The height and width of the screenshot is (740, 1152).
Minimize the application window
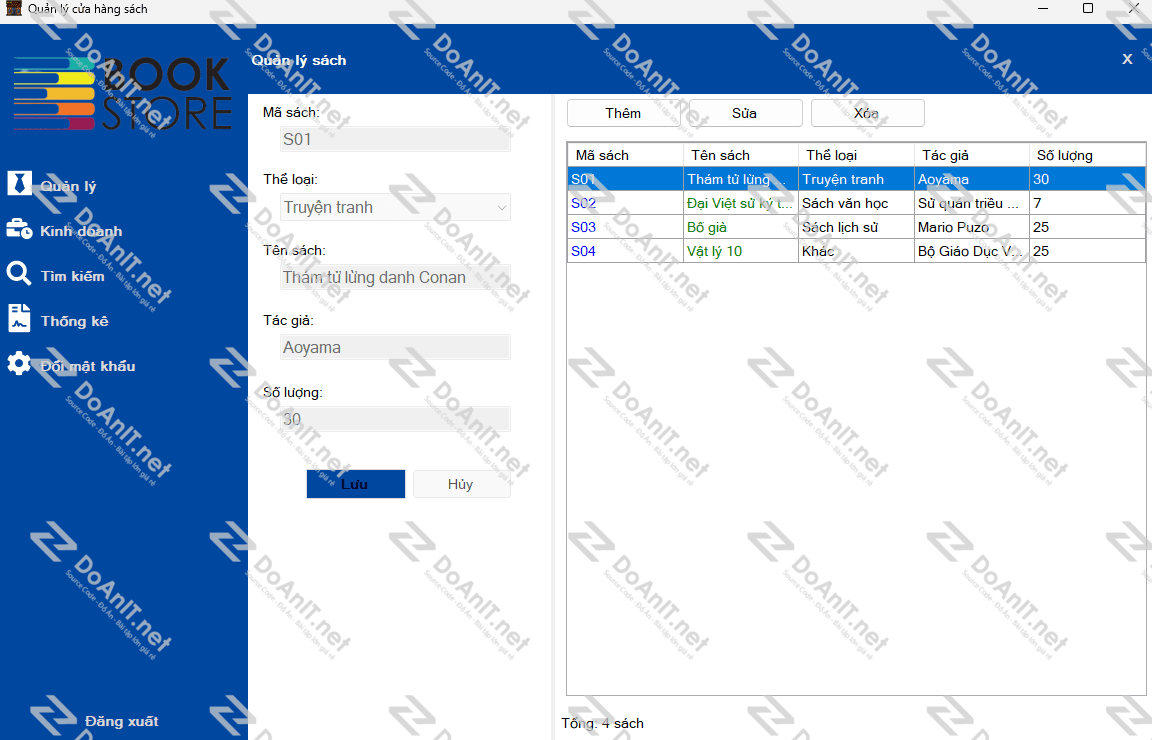click(1043, 8)
